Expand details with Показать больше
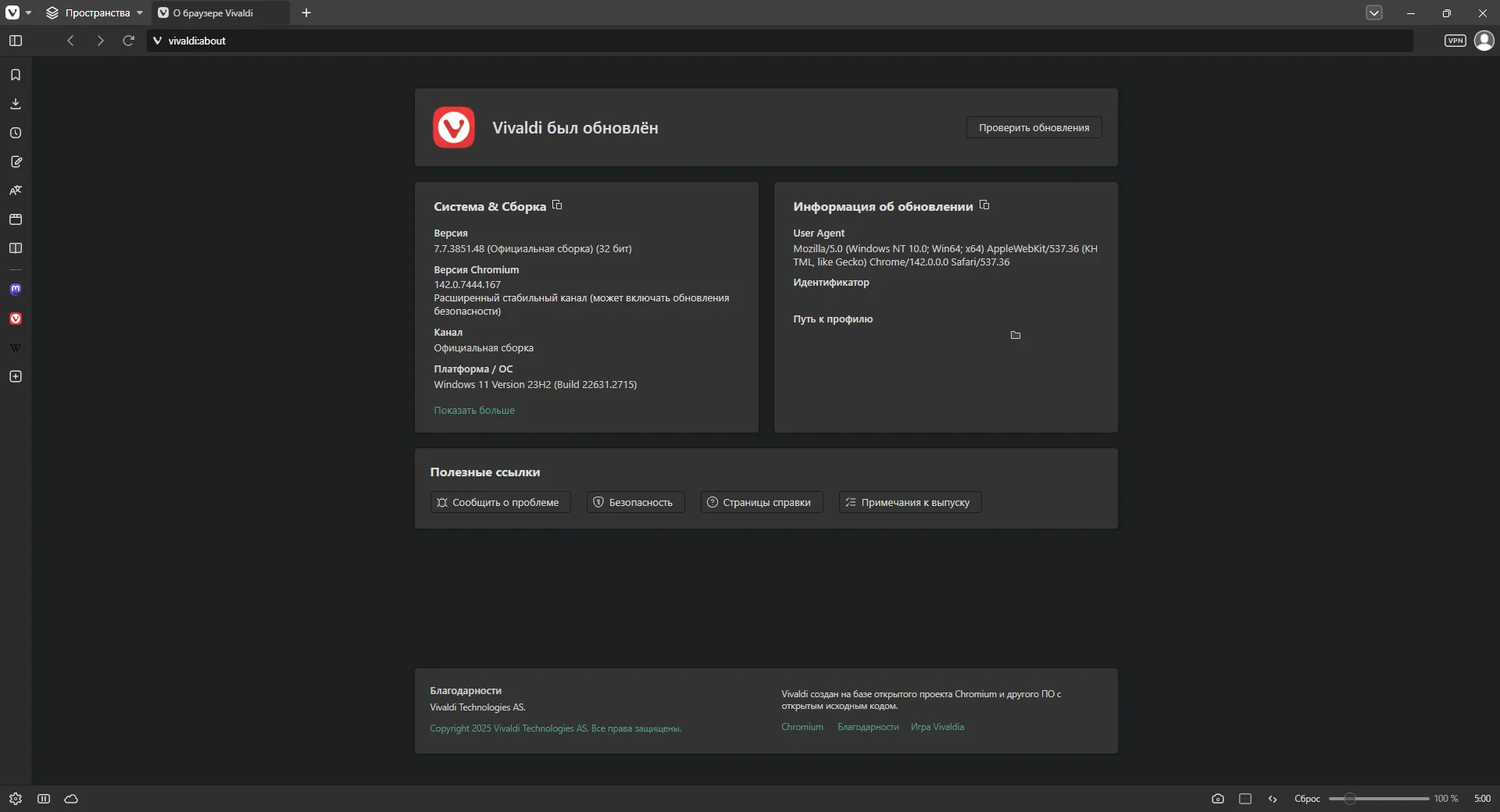This screenshot has height=812, width=1500. 474,411
